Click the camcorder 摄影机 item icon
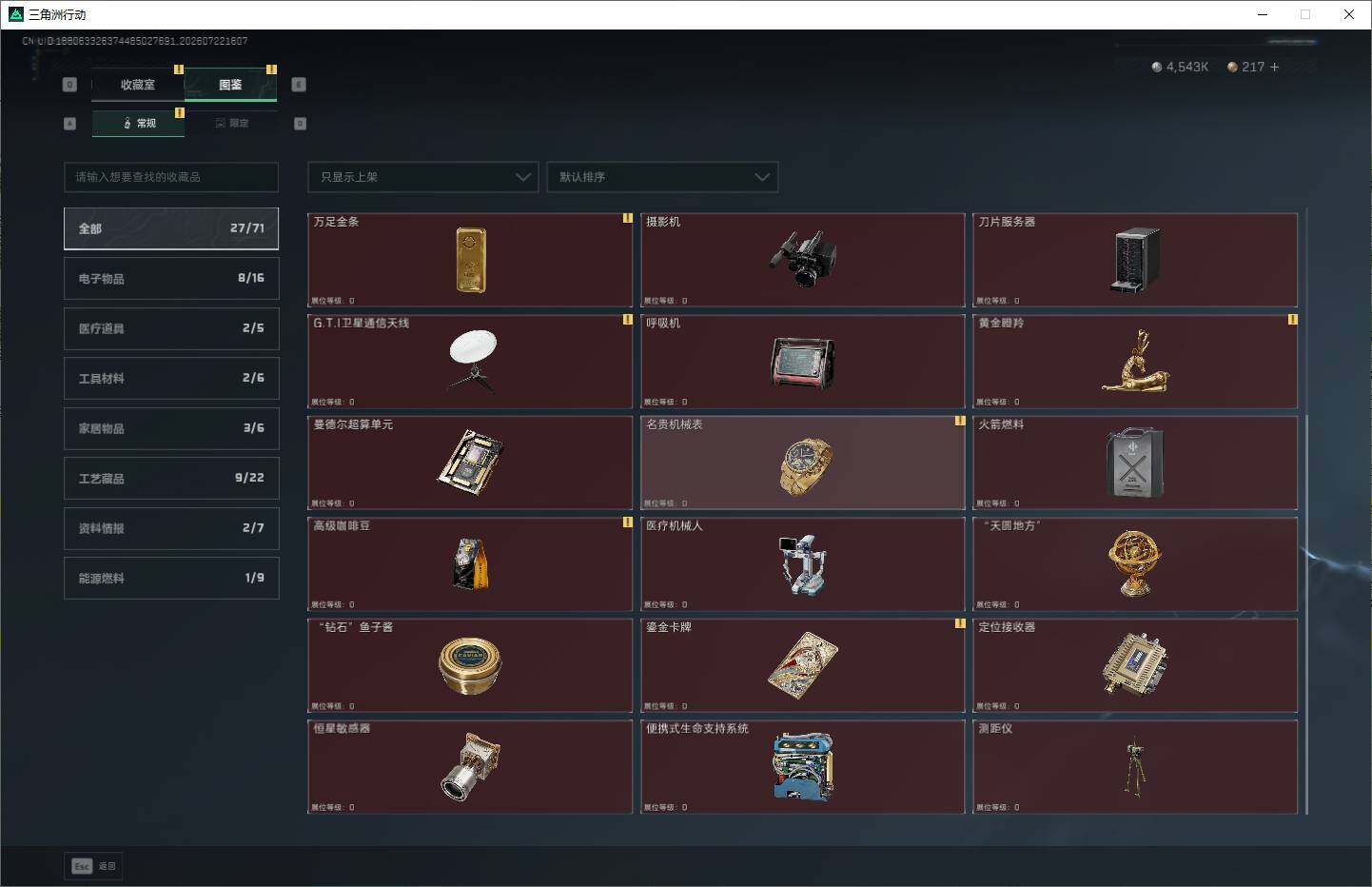1372x887 pixels. pyautogui.click(x=803, y=259)
